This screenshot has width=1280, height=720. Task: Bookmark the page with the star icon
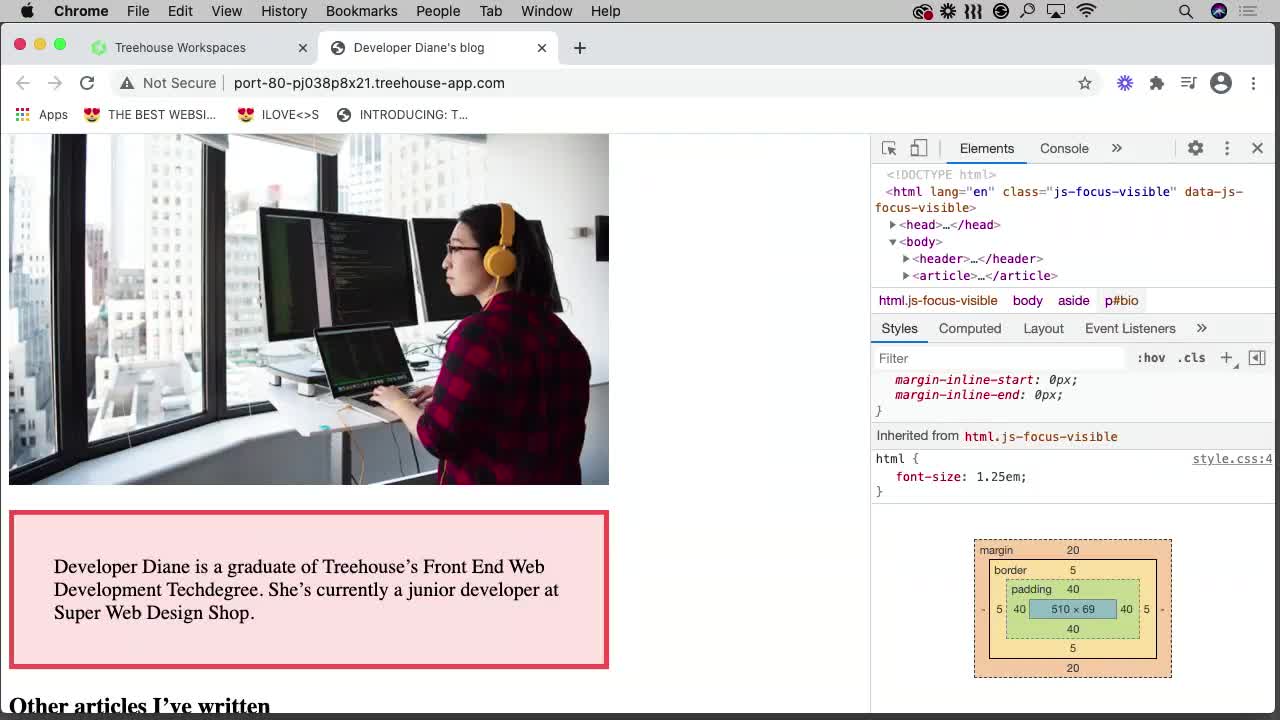(x=1085, y=84)
